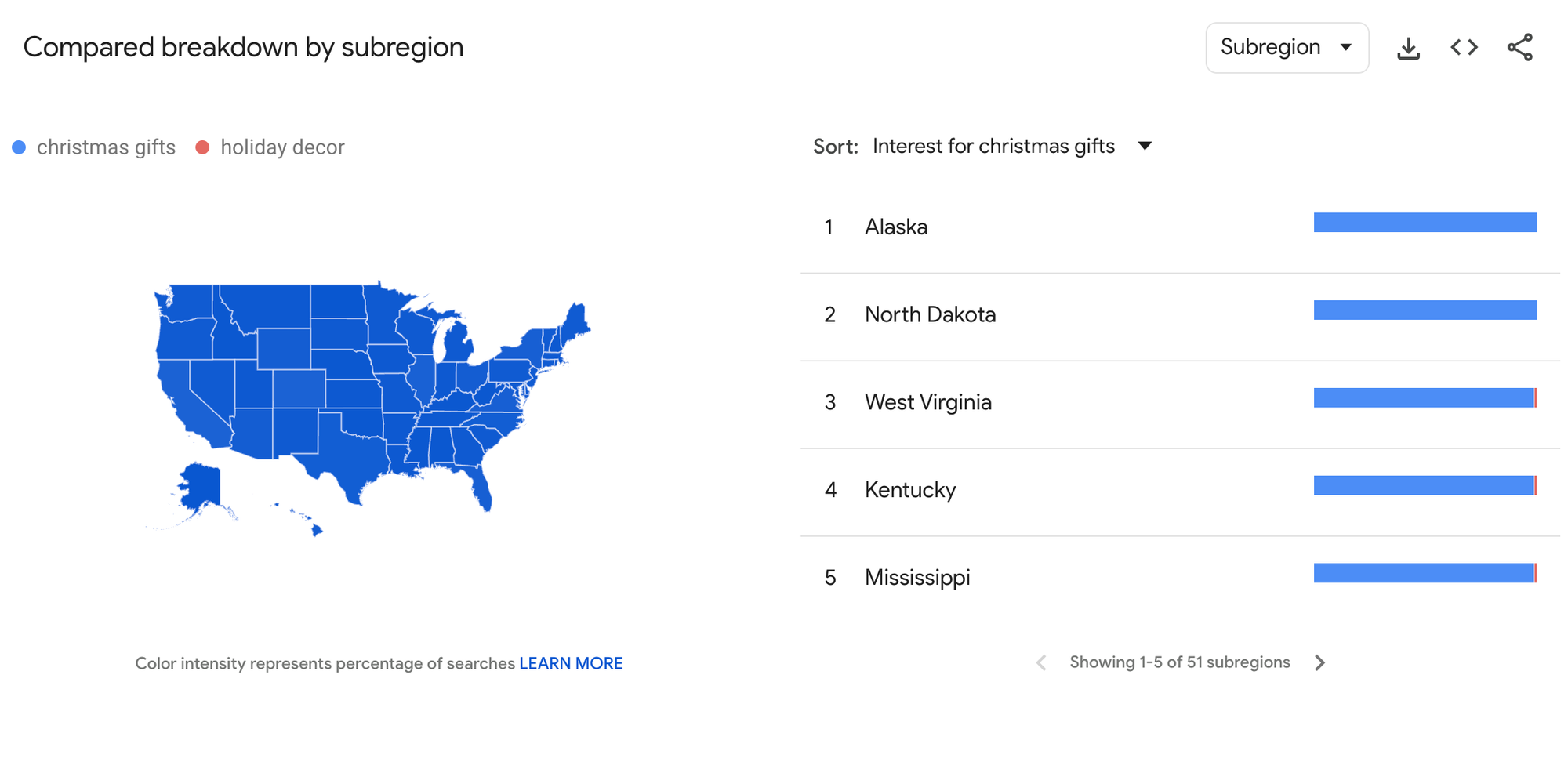The height and width of the screenshot is (762, 1568).
Task: Select the Alaska row in the list
Action: pyautogui.click(x=896, y=227)
